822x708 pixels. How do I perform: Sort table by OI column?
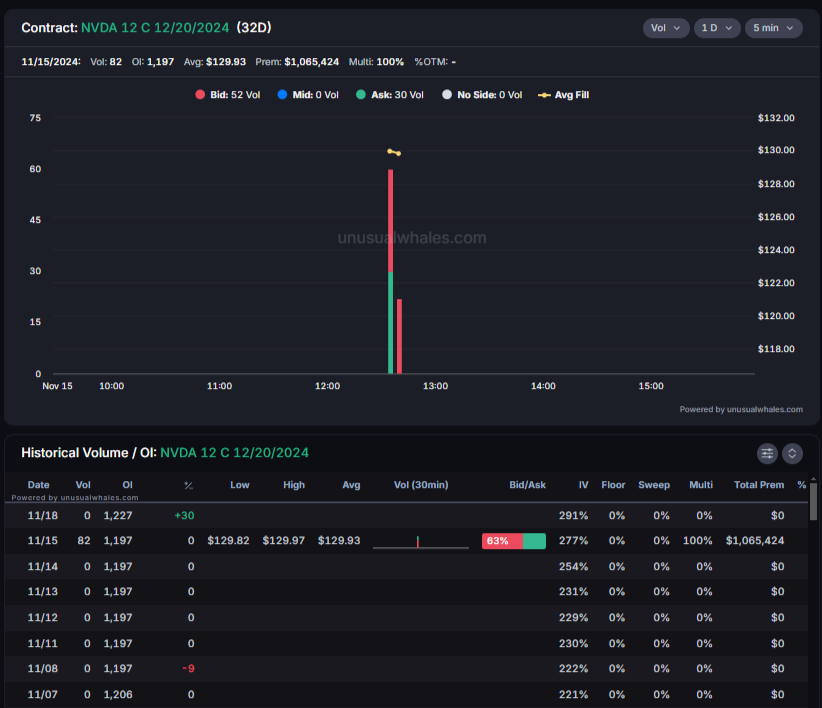tap(127, 485)
